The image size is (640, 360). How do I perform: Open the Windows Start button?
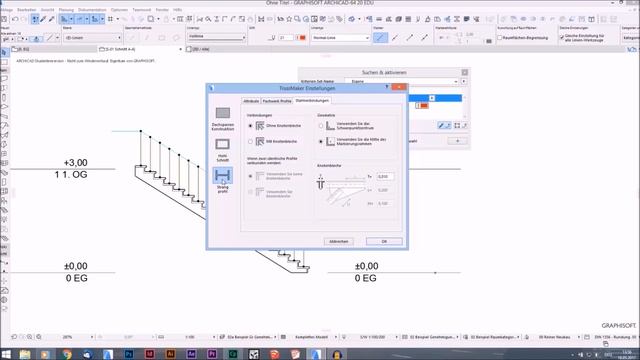[6, 354]
